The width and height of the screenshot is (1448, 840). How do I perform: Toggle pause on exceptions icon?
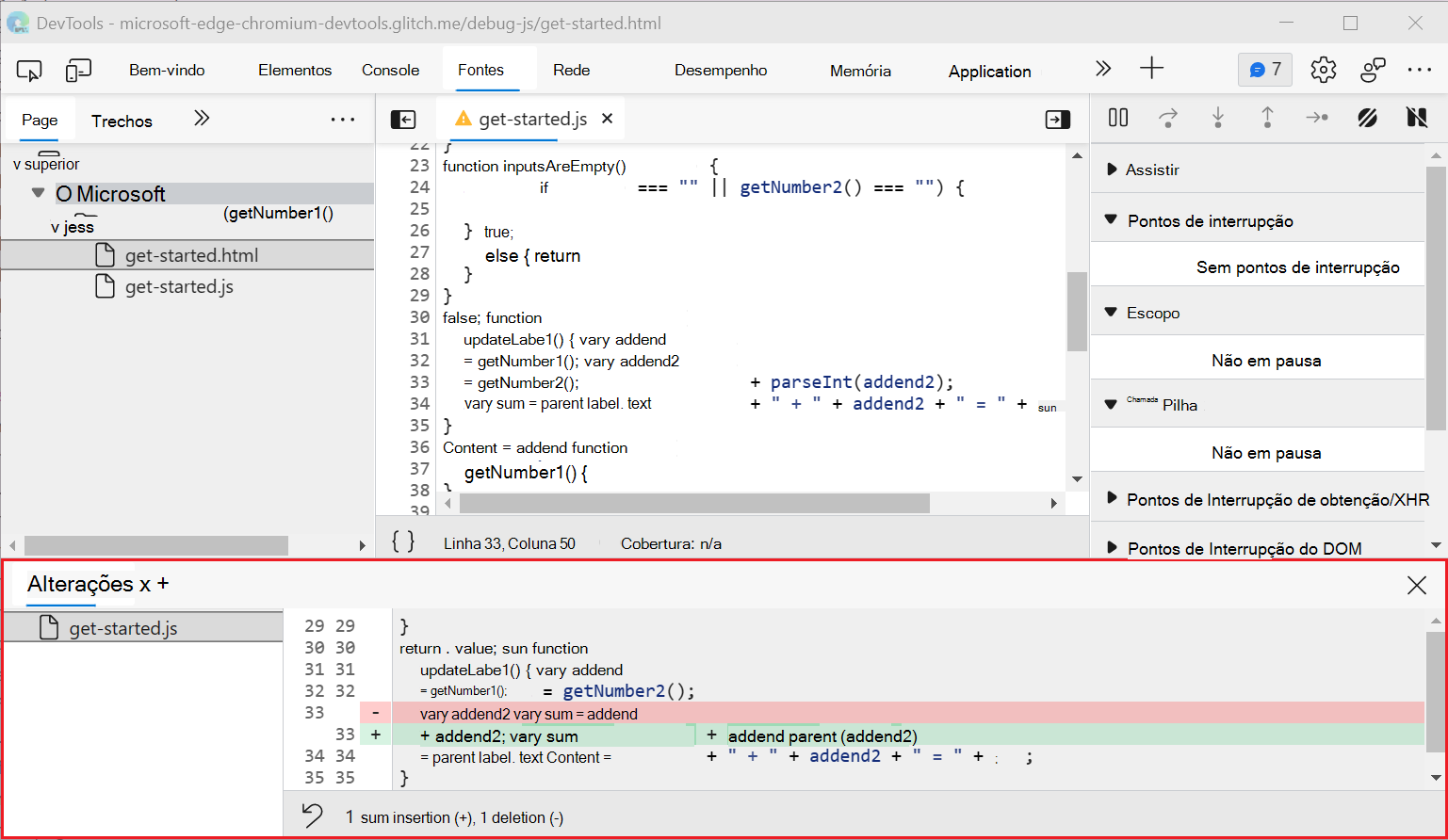pyautogui.click(x=1416, y=118)
